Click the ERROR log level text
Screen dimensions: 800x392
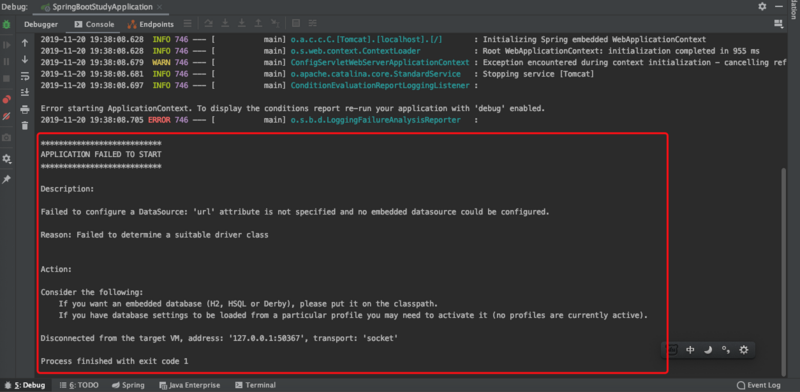tap(159, 120)
